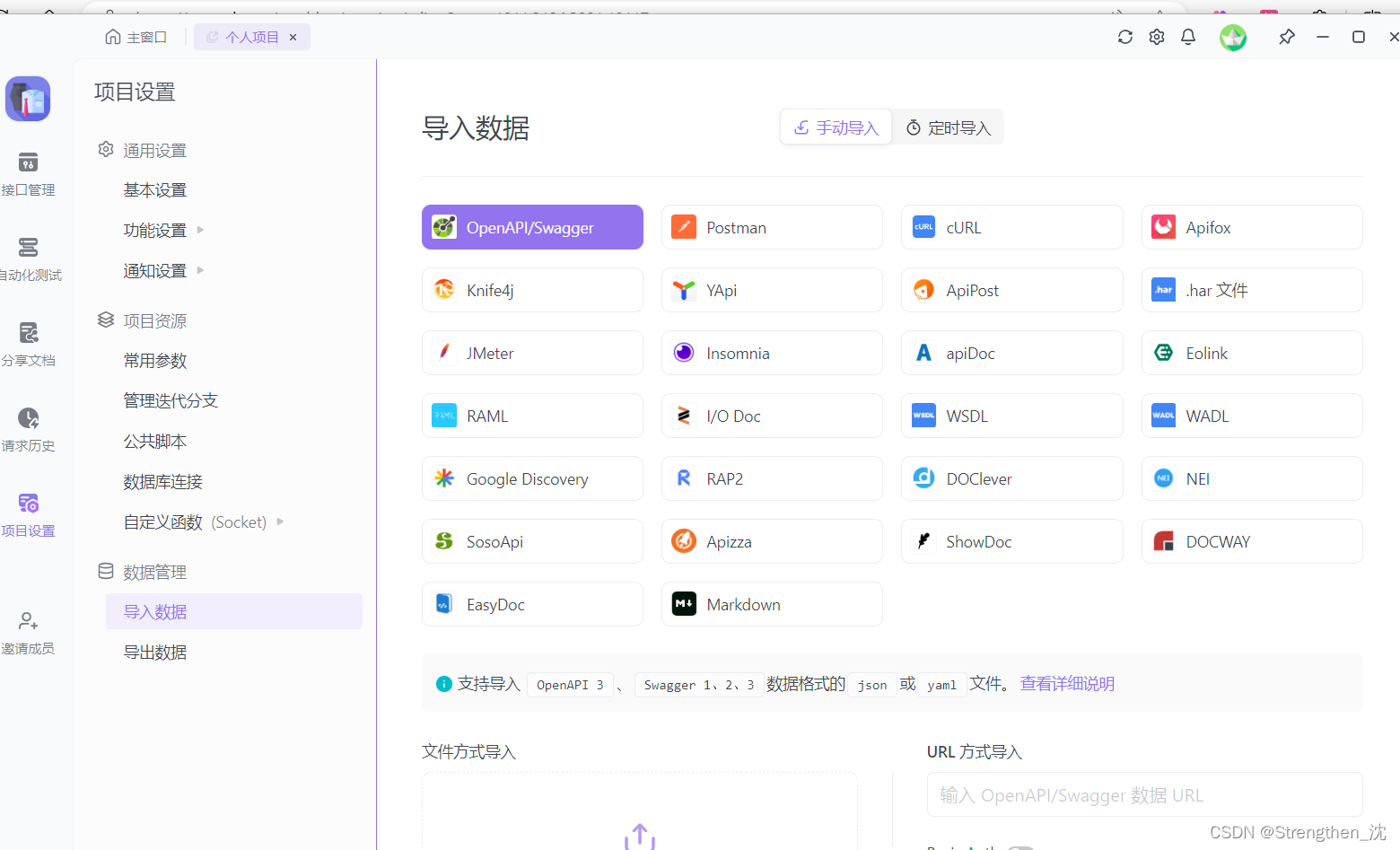Screen dimensions: 1400x850
Task: Pick WSDL import format
Action: [1011, 416]
